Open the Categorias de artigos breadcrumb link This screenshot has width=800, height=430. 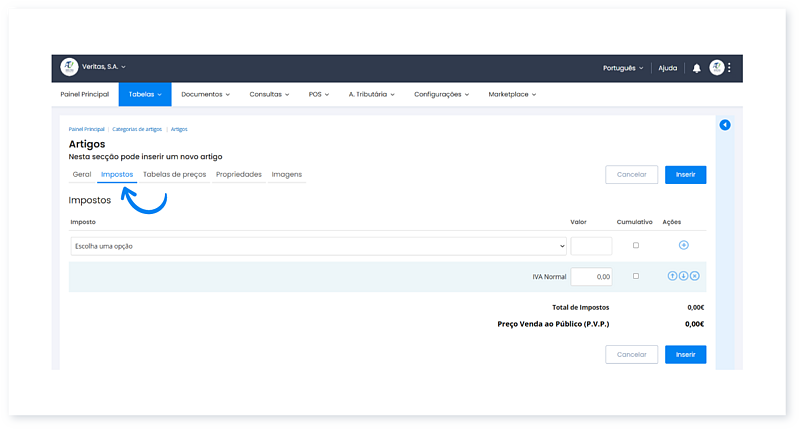139,129
